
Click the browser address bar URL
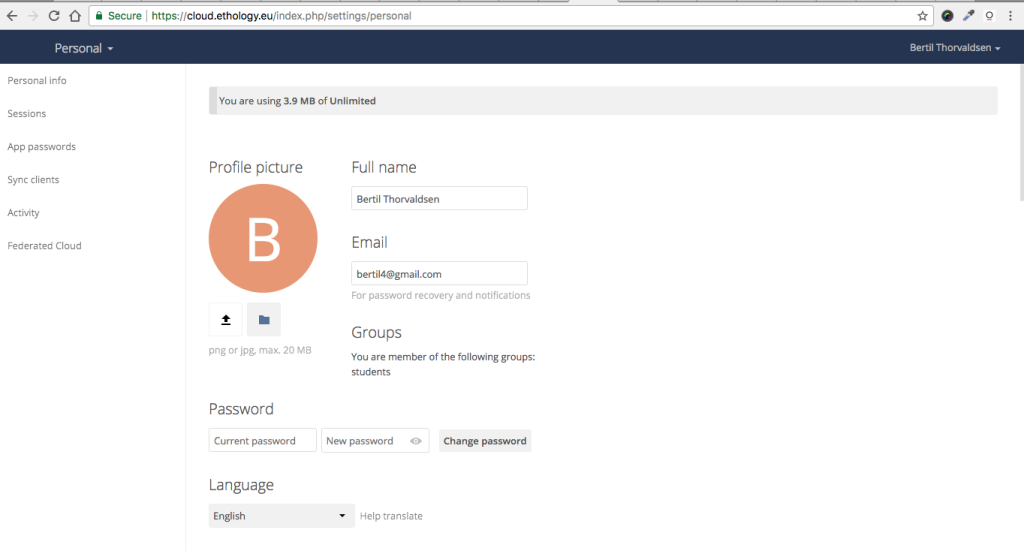coord(281,16)
